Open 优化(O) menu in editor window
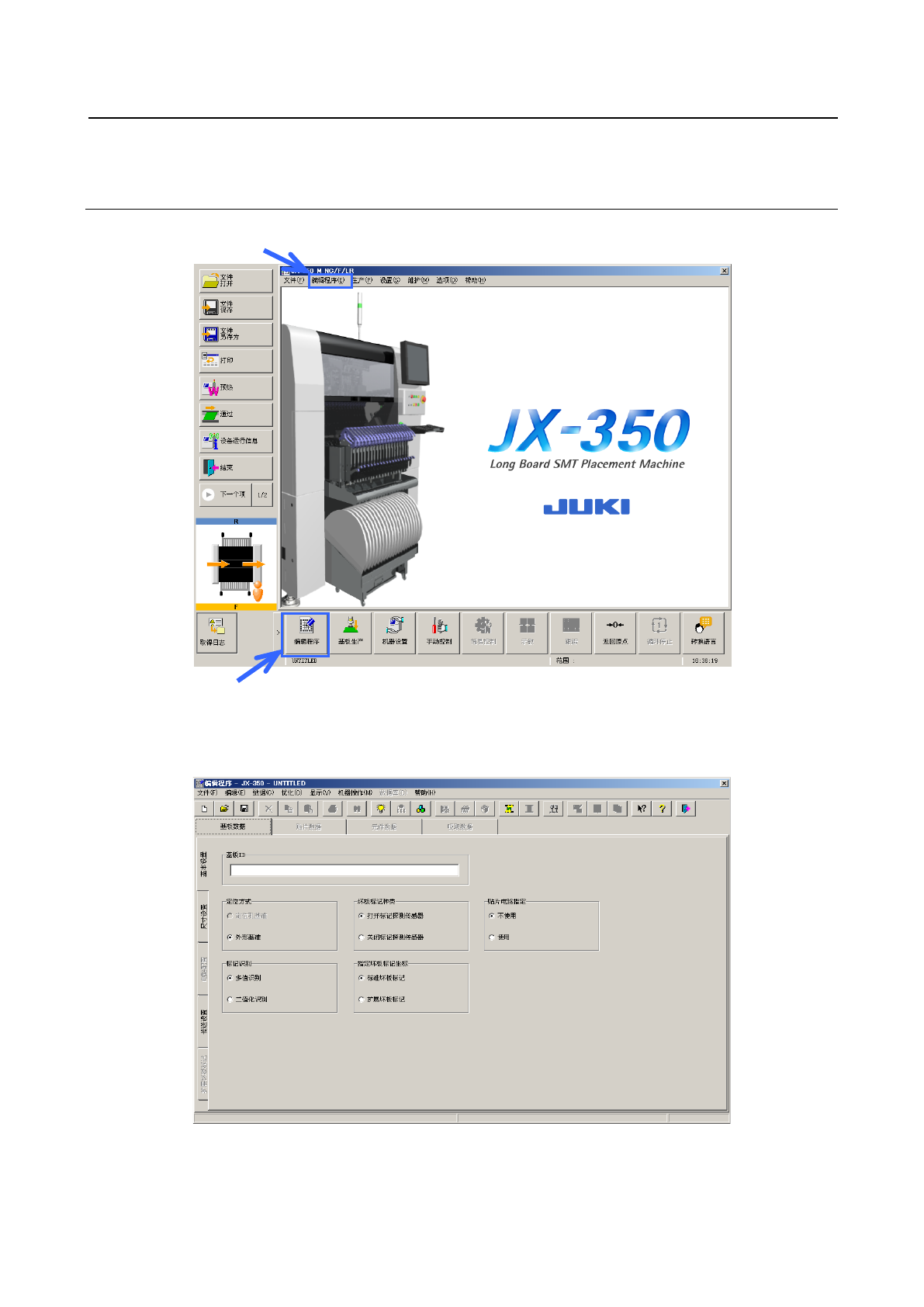The image size is (924, 1307). tap(292, 792)
